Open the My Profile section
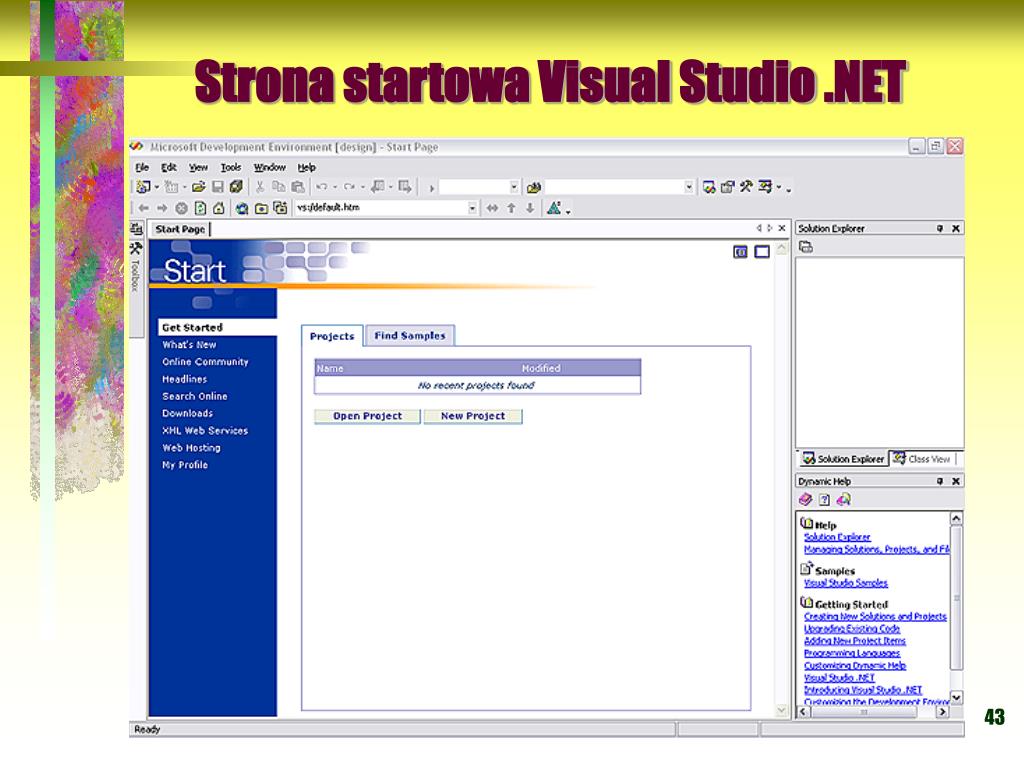 [x=185, y=464]
